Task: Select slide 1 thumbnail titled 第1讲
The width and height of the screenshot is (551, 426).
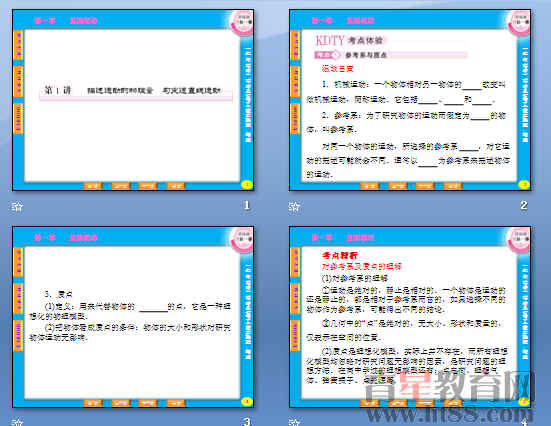Action: point(133,100)
